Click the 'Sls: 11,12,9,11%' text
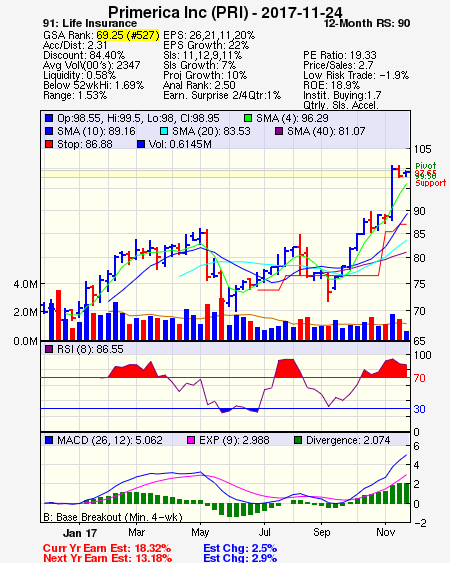Viewport: 450px width, 563px height. pyautogui.click(x=203, y=55)
